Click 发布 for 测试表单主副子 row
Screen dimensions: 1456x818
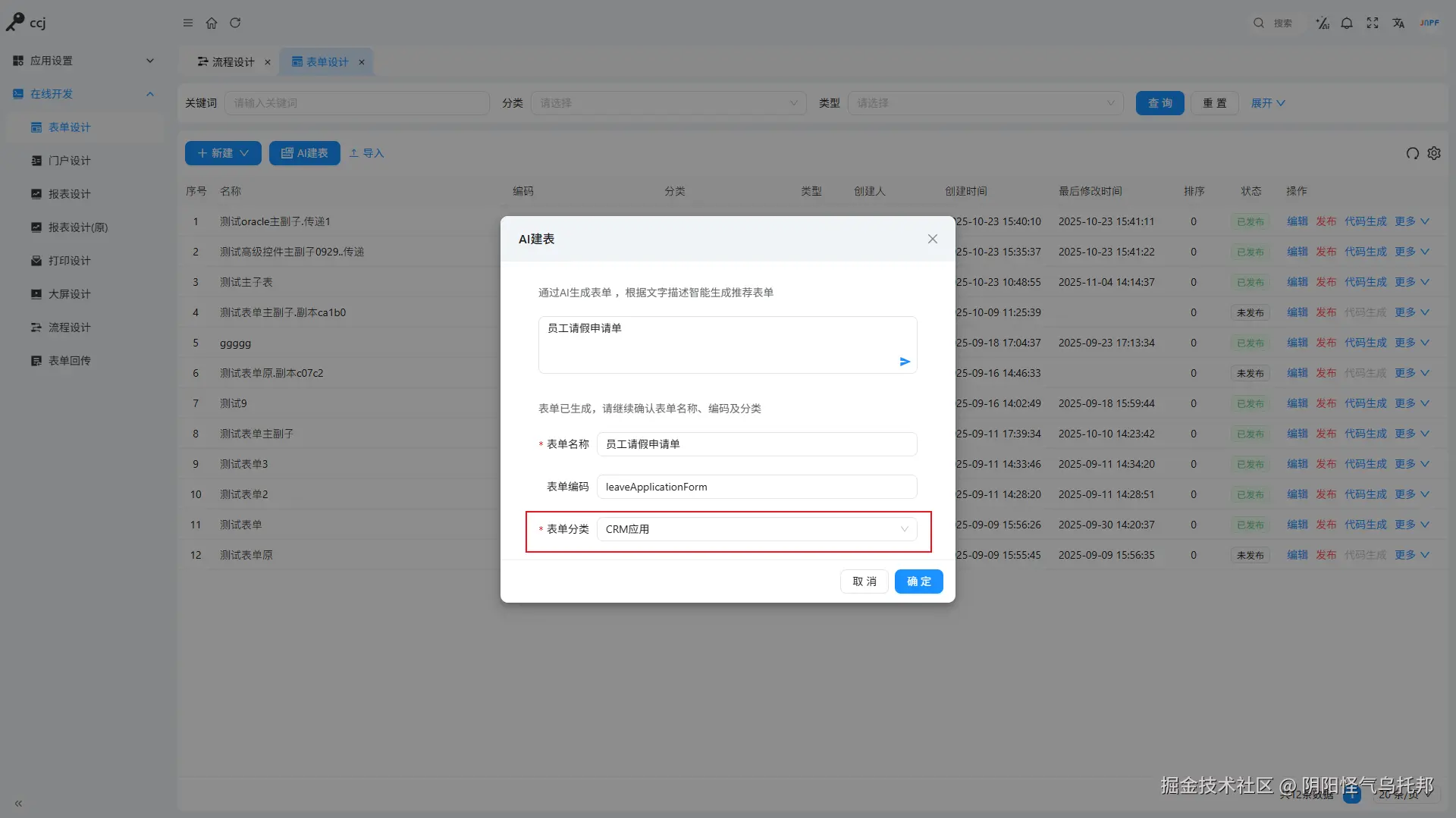pyautogui.click(x=1326, y=434)
